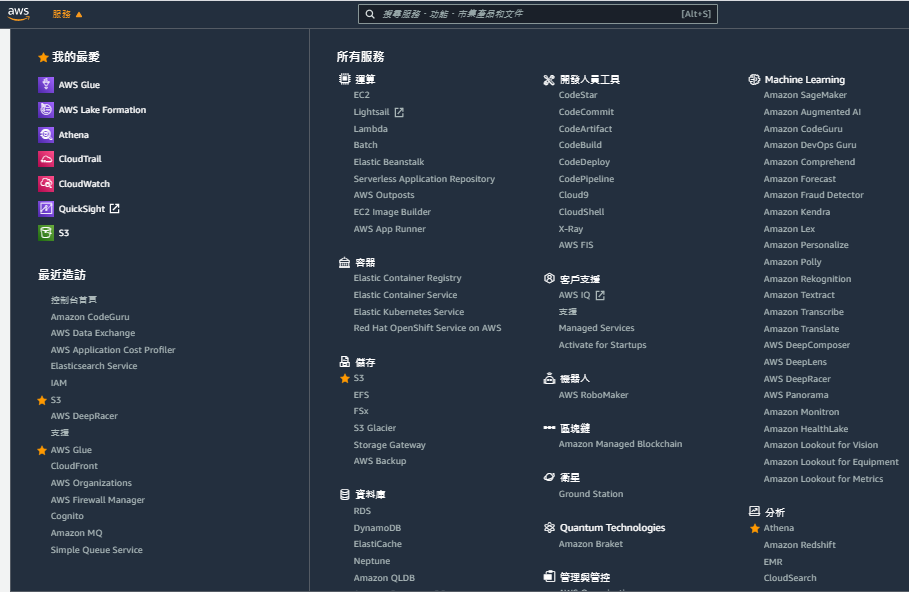The height and width of the screenshot is (592, 909).
Task: Open CloudTrail favorite icon
Action: point(46,159)
